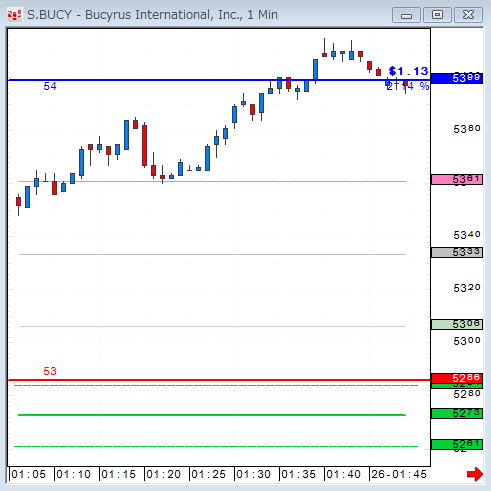Close the S.BUCY chart window
The image size is (491, 491).
(468, 15)
